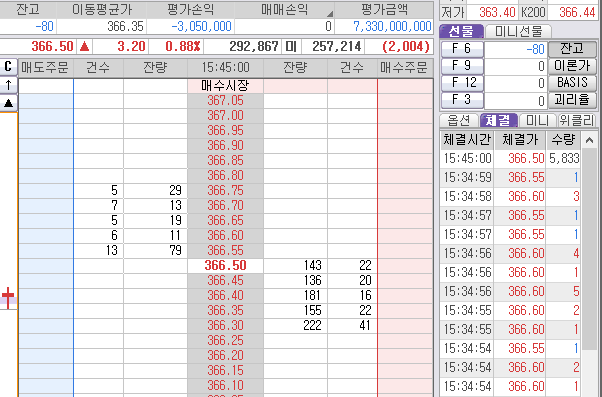Click the F 3 contract button
This screenshot has width=602, height=397.
462,99
